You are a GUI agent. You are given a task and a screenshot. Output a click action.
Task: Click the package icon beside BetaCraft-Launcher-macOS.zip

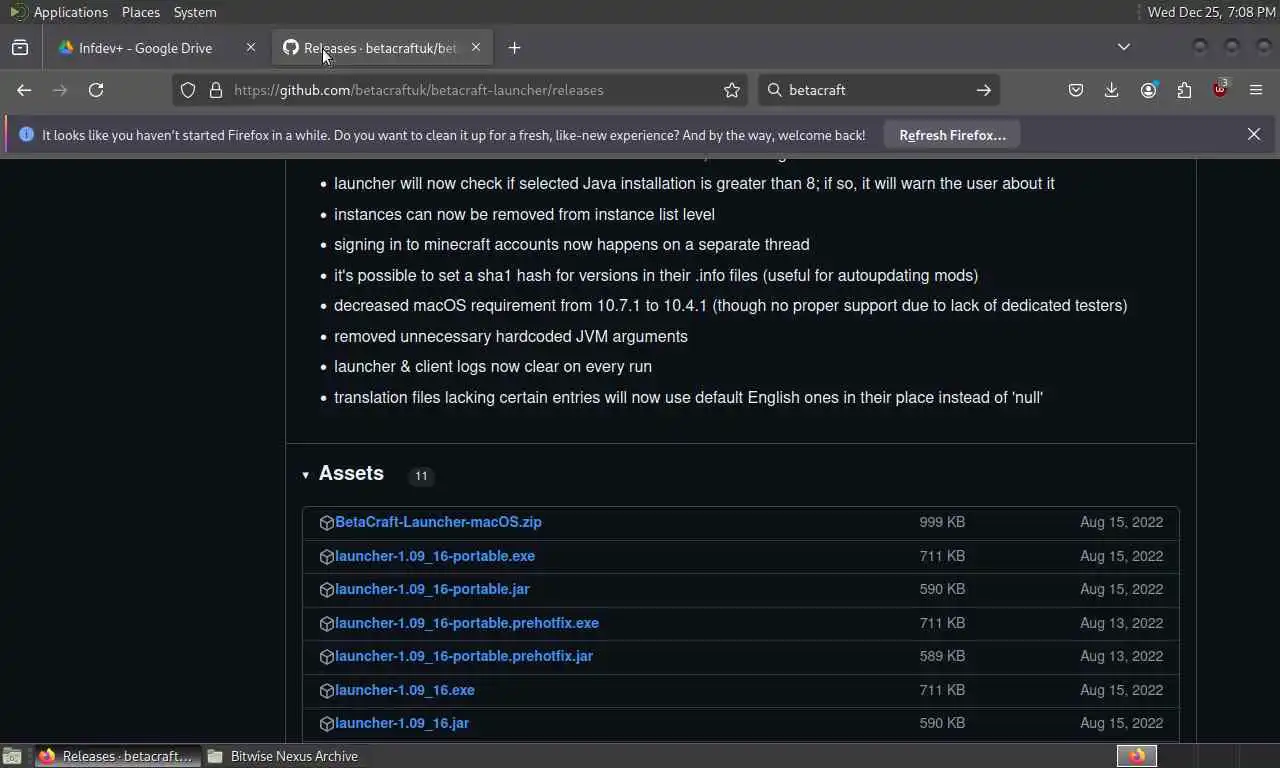click(x=326, y=523)
